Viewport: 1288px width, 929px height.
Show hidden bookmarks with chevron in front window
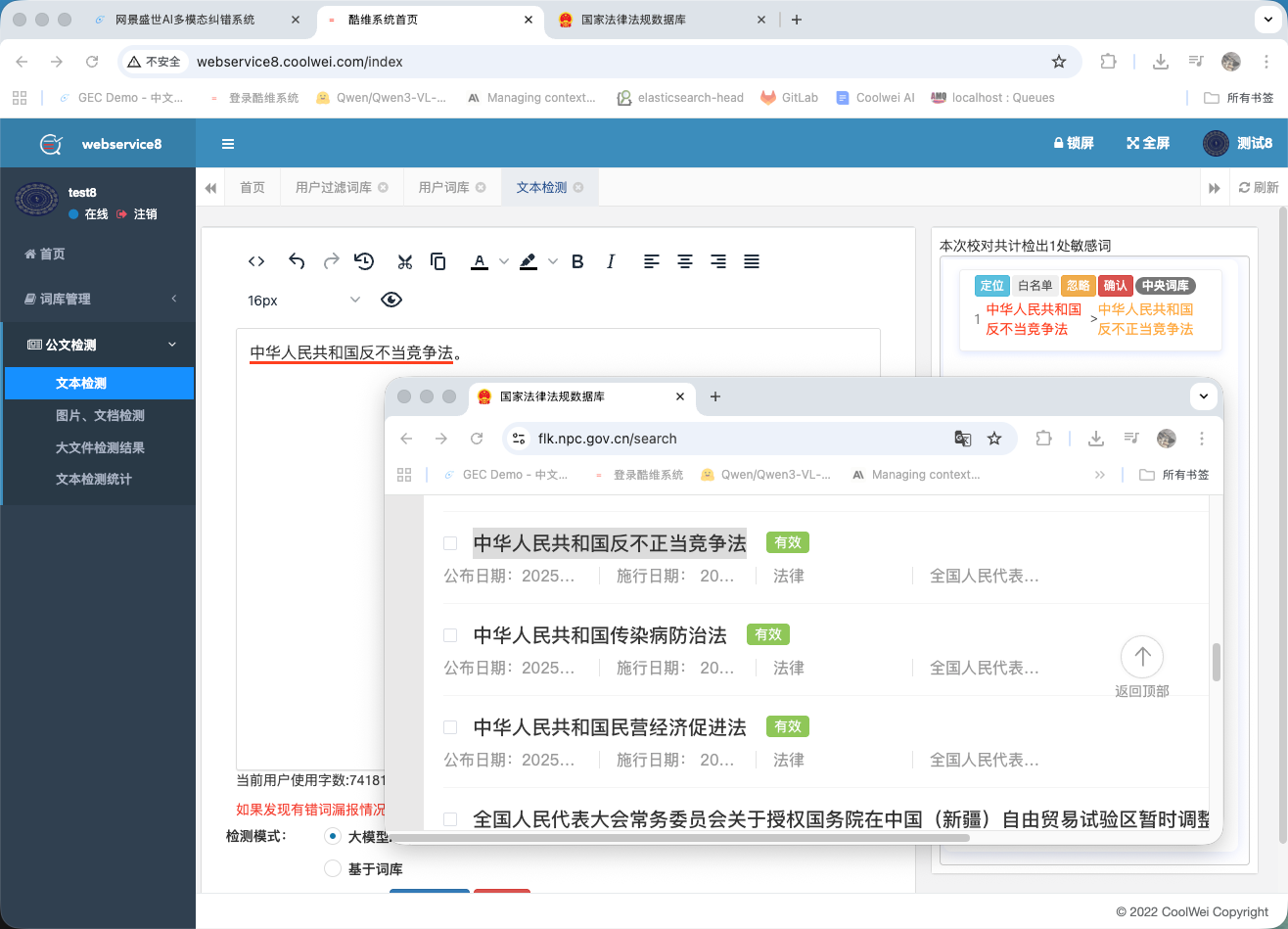click(1100, 475)
